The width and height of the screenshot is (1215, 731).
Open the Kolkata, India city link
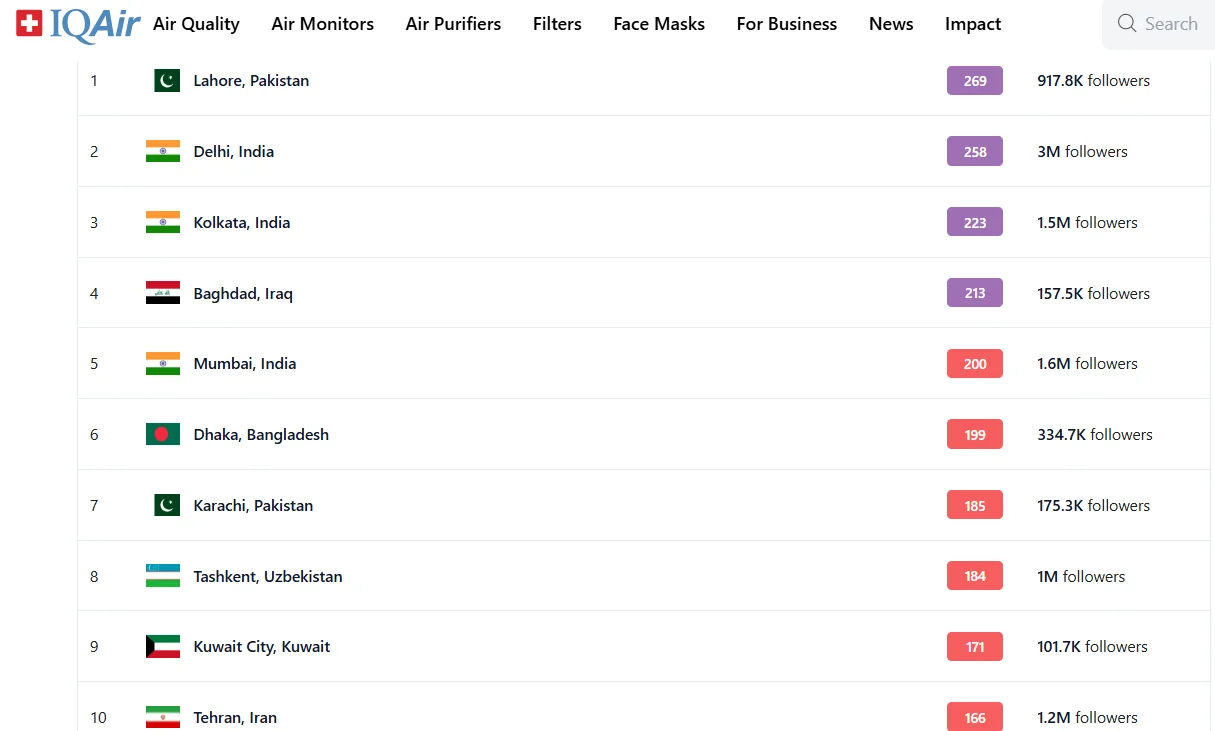tap(242, 222)
